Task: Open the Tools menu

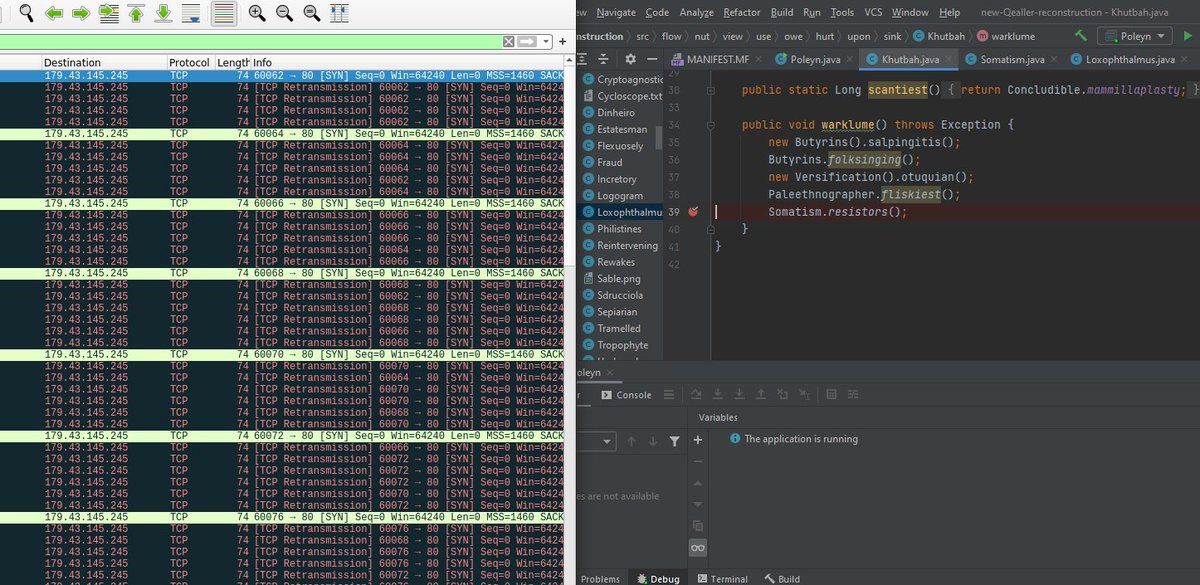Action: [x=842, y=12]
